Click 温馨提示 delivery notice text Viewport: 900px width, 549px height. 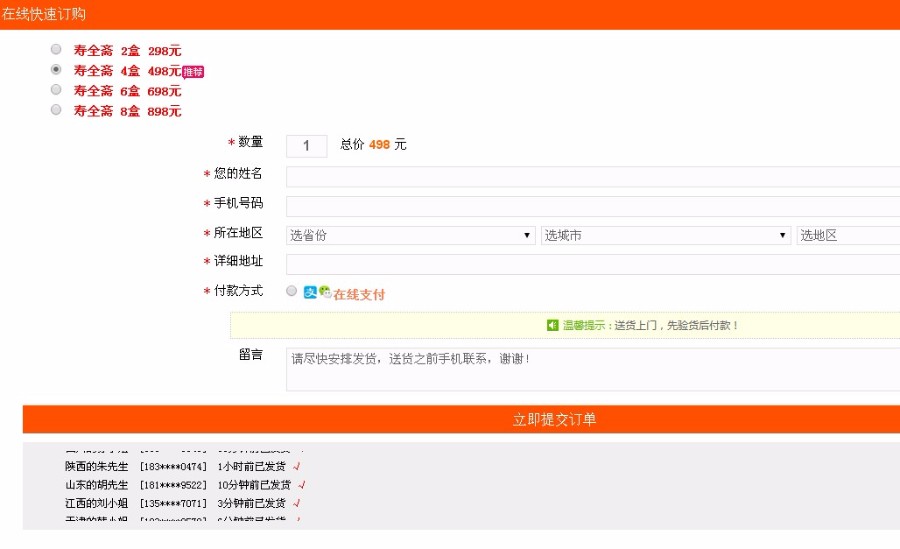point(649,326)
